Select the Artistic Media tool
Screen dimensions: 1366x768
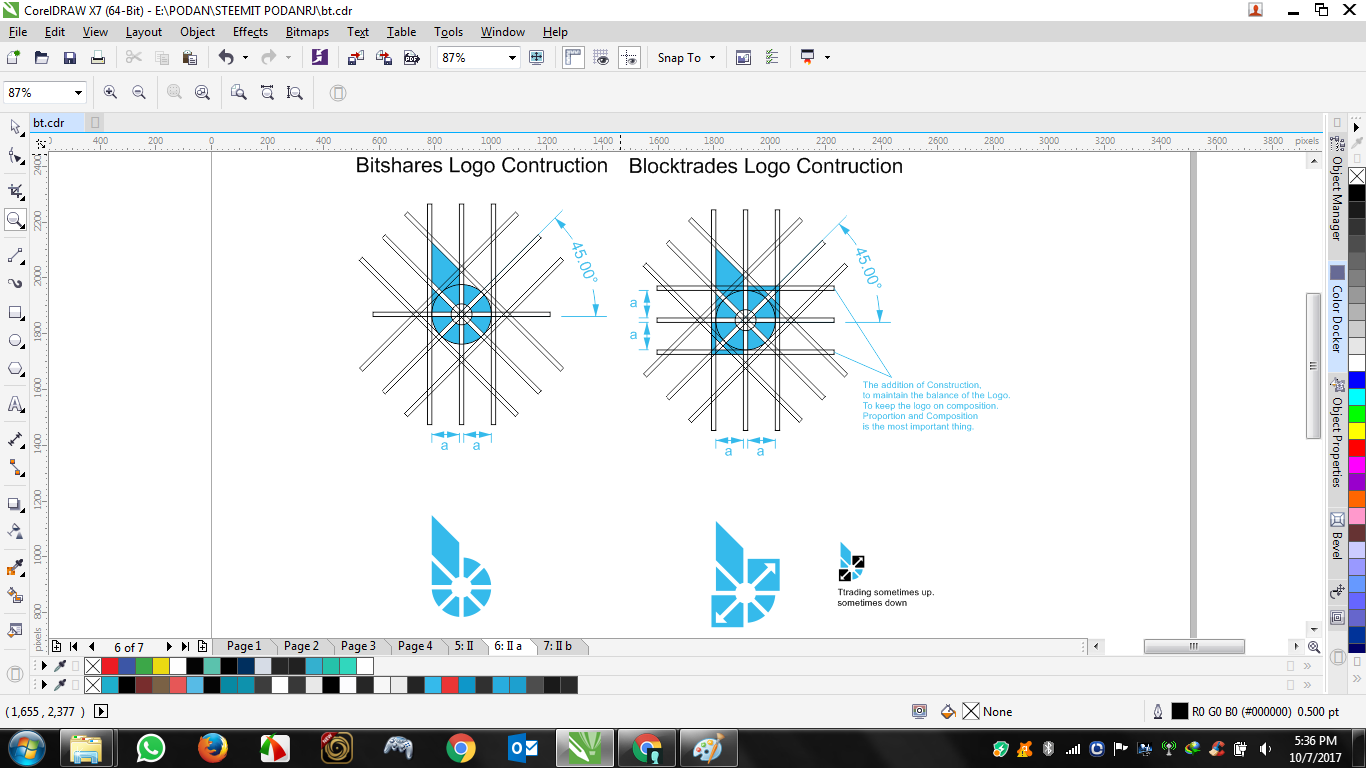click(x=15, y=283)
